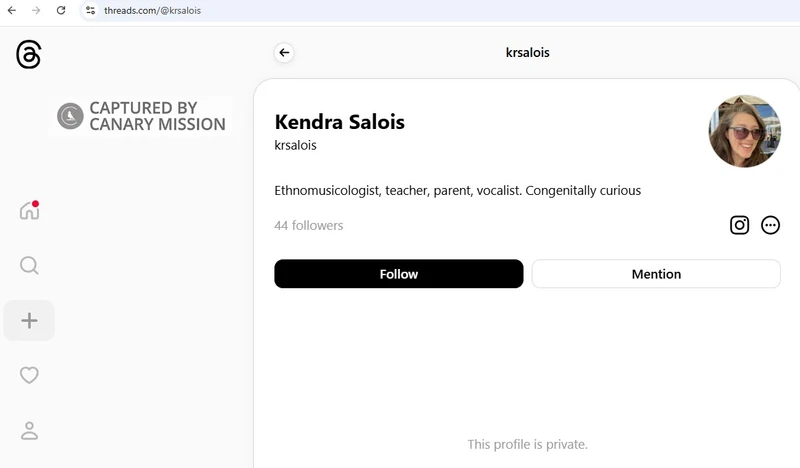View site information icon in address bar
The image size is (800, 468).
pyautogui.click(x=90, y=10)
